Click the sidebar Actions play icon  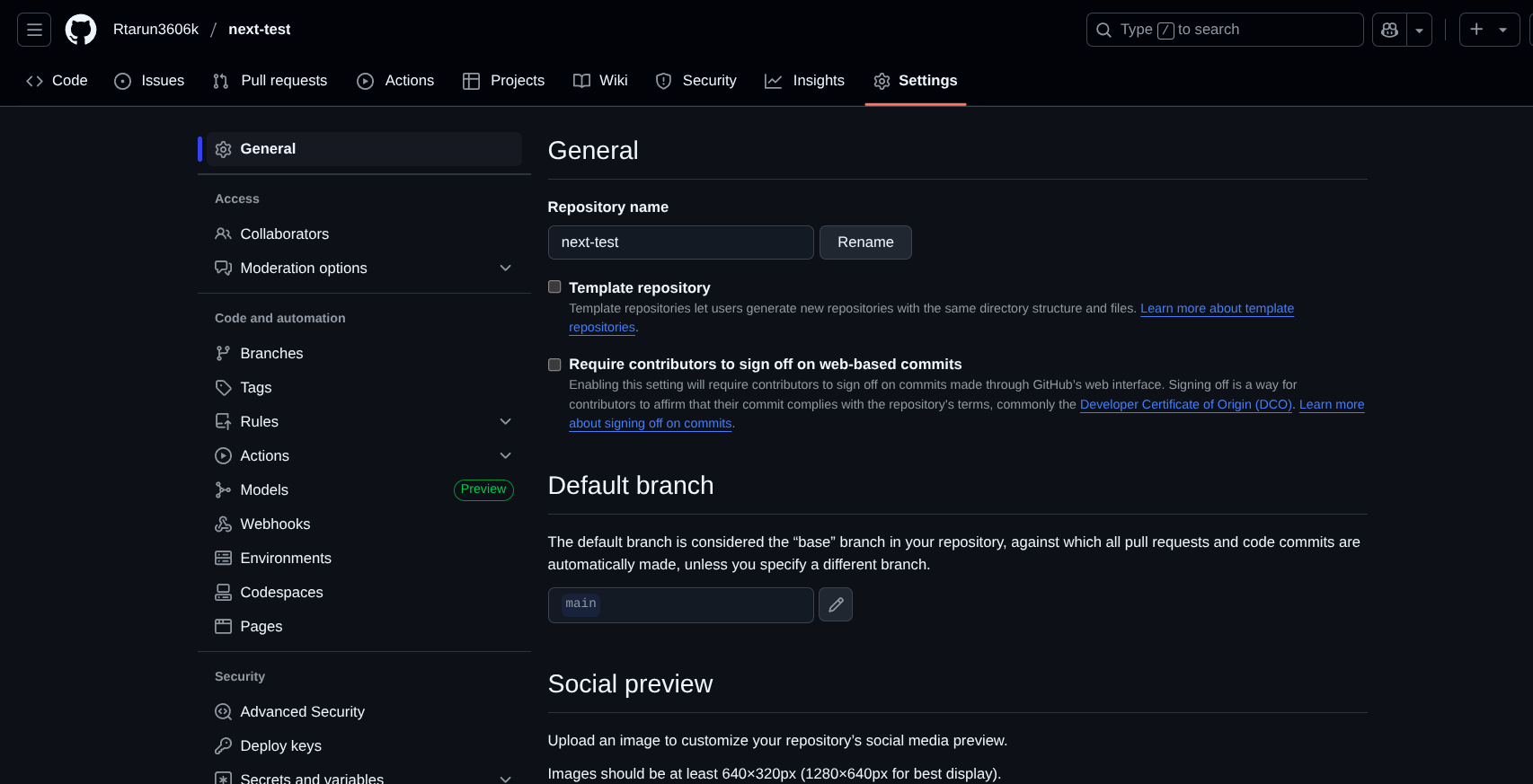pyautogui.click(x=223, y=455)
